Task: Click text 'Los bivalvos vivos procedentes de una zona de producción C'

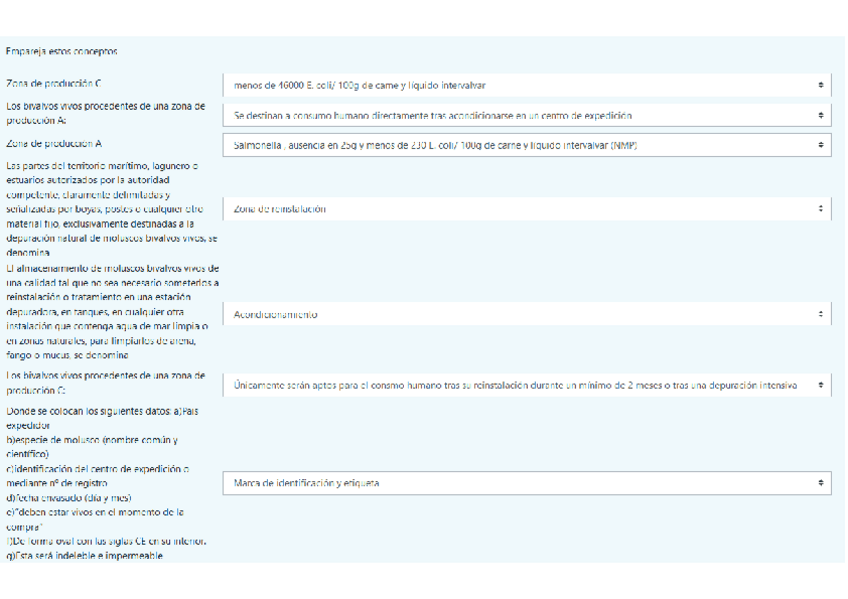Action: 106,383
